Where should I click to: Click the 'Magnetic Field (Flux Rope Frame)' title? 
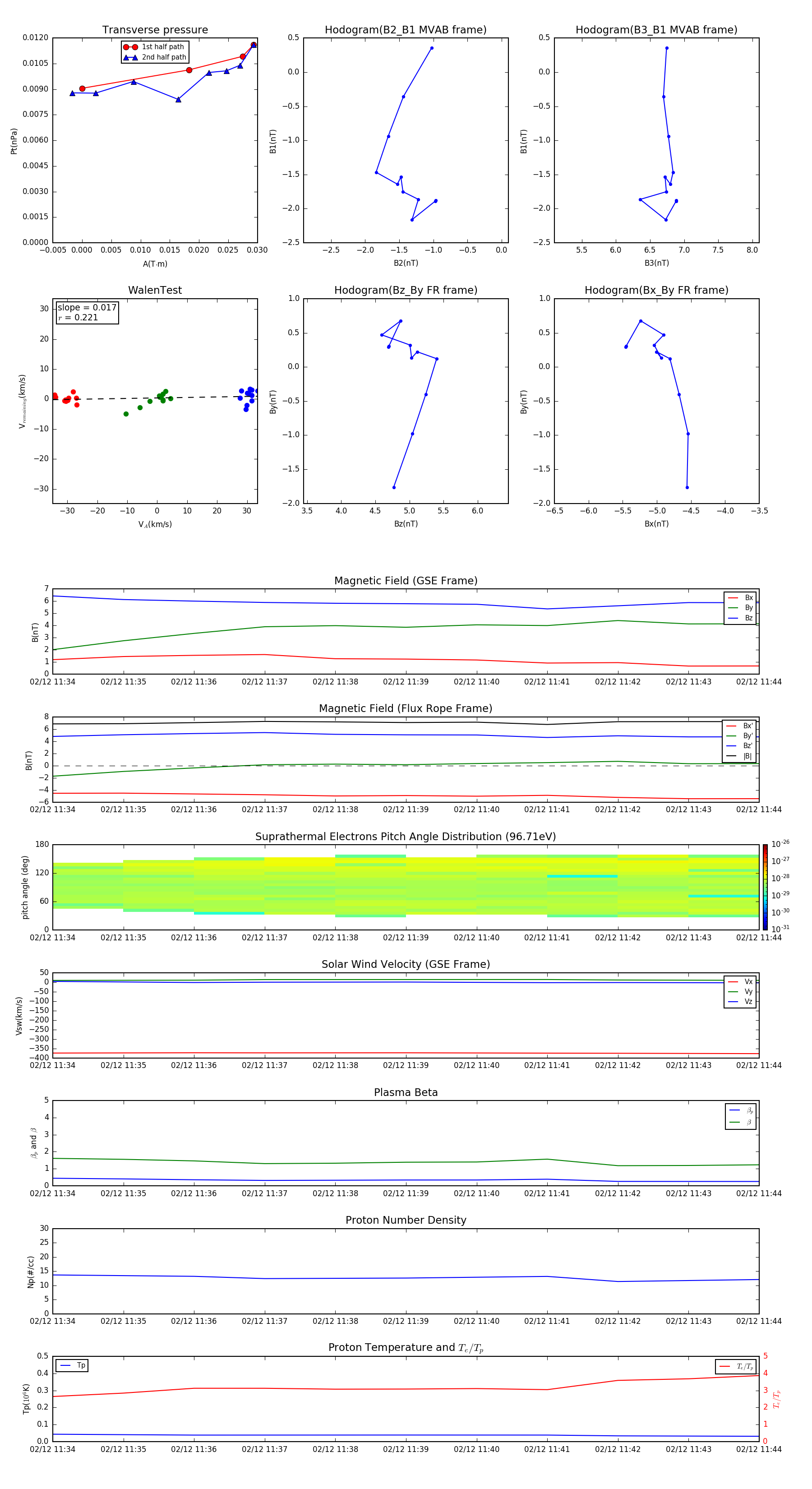pyautogui.click(x=406, y=709)
